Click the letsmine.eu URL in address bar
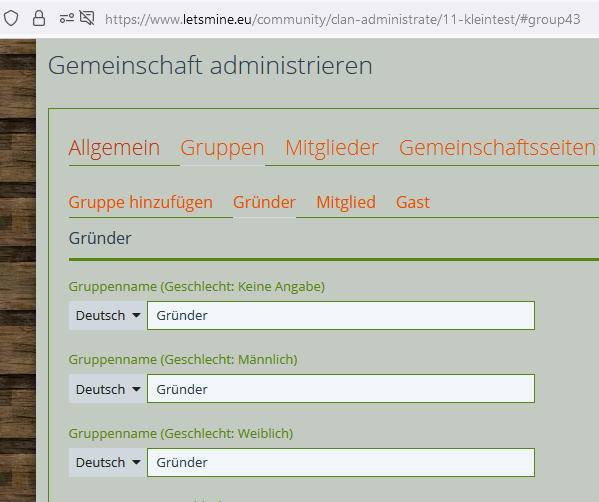Viewport: 599px width, 502px height. (343, 19)
